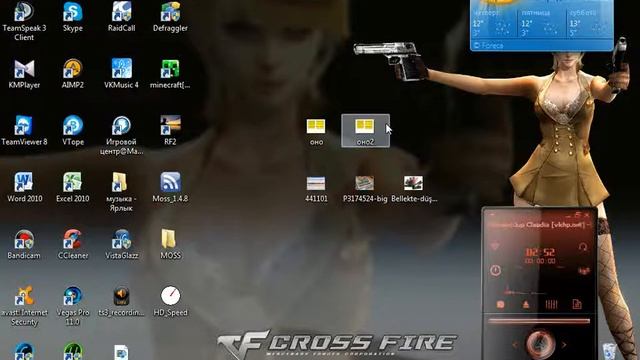Screen dimensions: 640x360
Task: Click the leftmost icon in player's bottom row
Action: [x=501, y=304]
